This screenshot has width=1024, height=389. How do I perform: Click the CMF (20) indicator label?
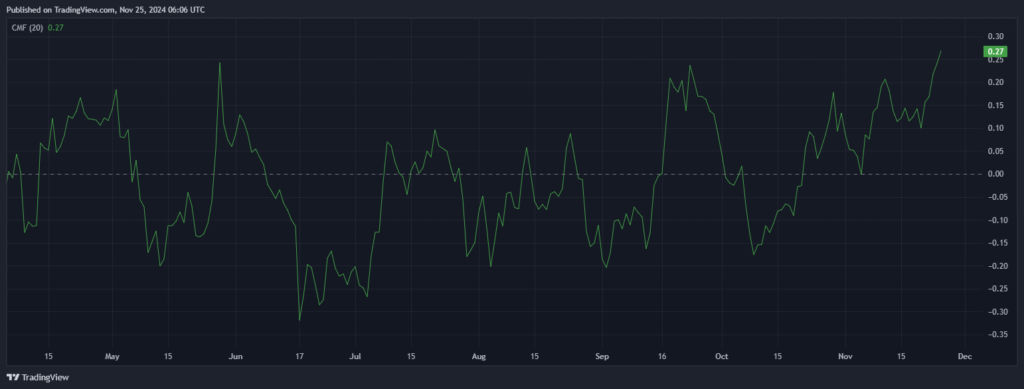coord(27,28)
